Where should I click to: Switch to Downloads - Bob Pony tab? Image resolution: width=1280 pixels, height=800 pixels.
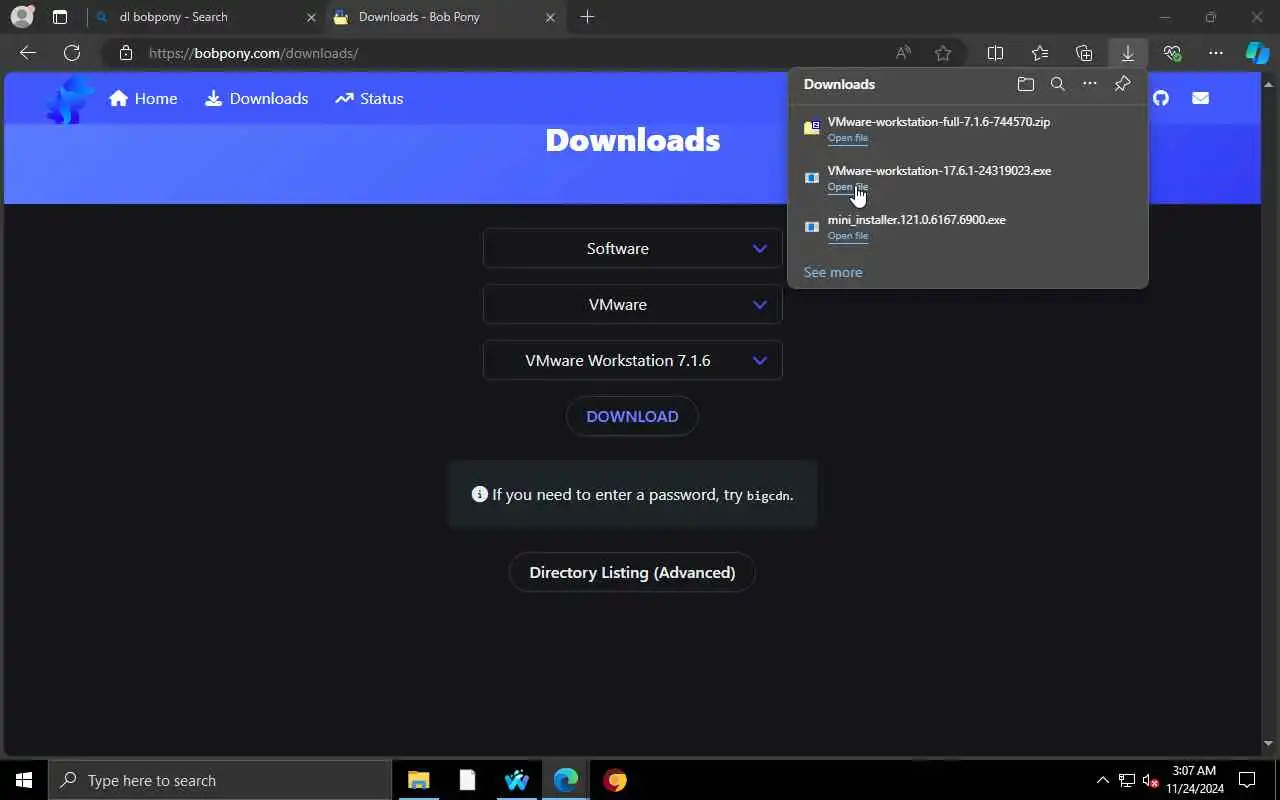point(445,17)
